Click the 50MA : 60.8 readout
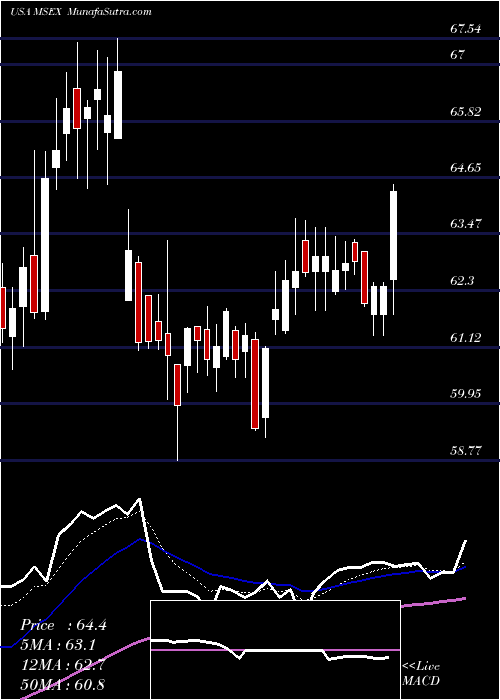This screenshot has width=500, height=700. 63,684
